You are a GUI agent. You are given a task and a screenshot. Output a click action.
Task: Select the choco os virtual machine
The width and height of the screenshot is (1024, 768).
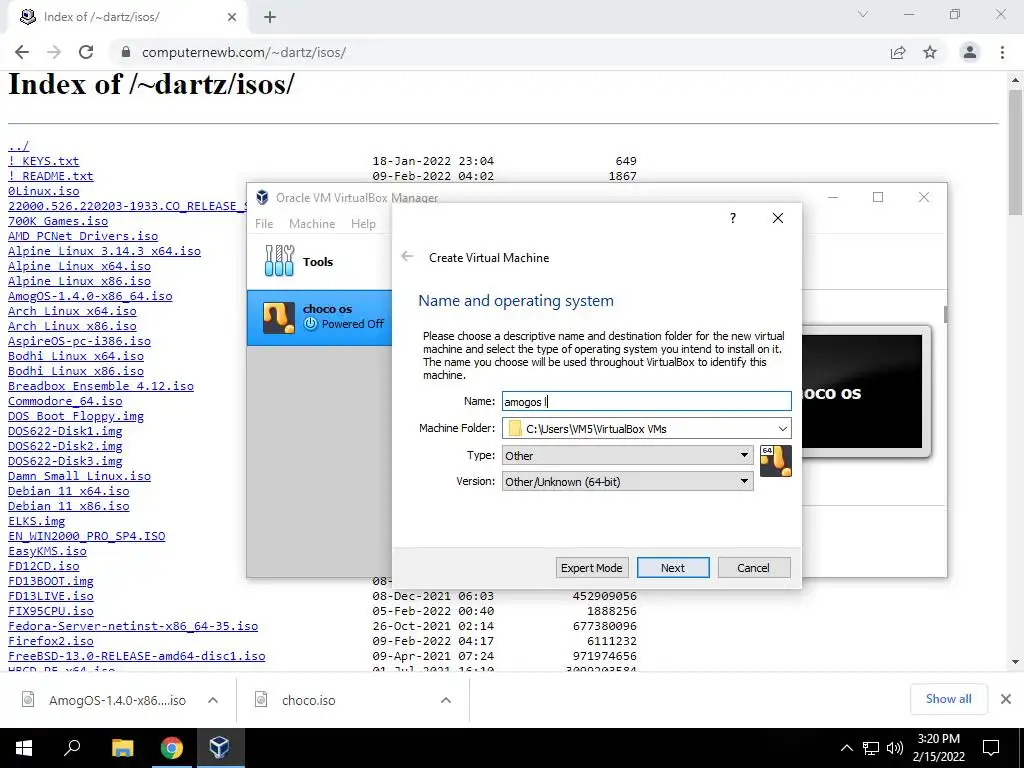pos(319,317)
